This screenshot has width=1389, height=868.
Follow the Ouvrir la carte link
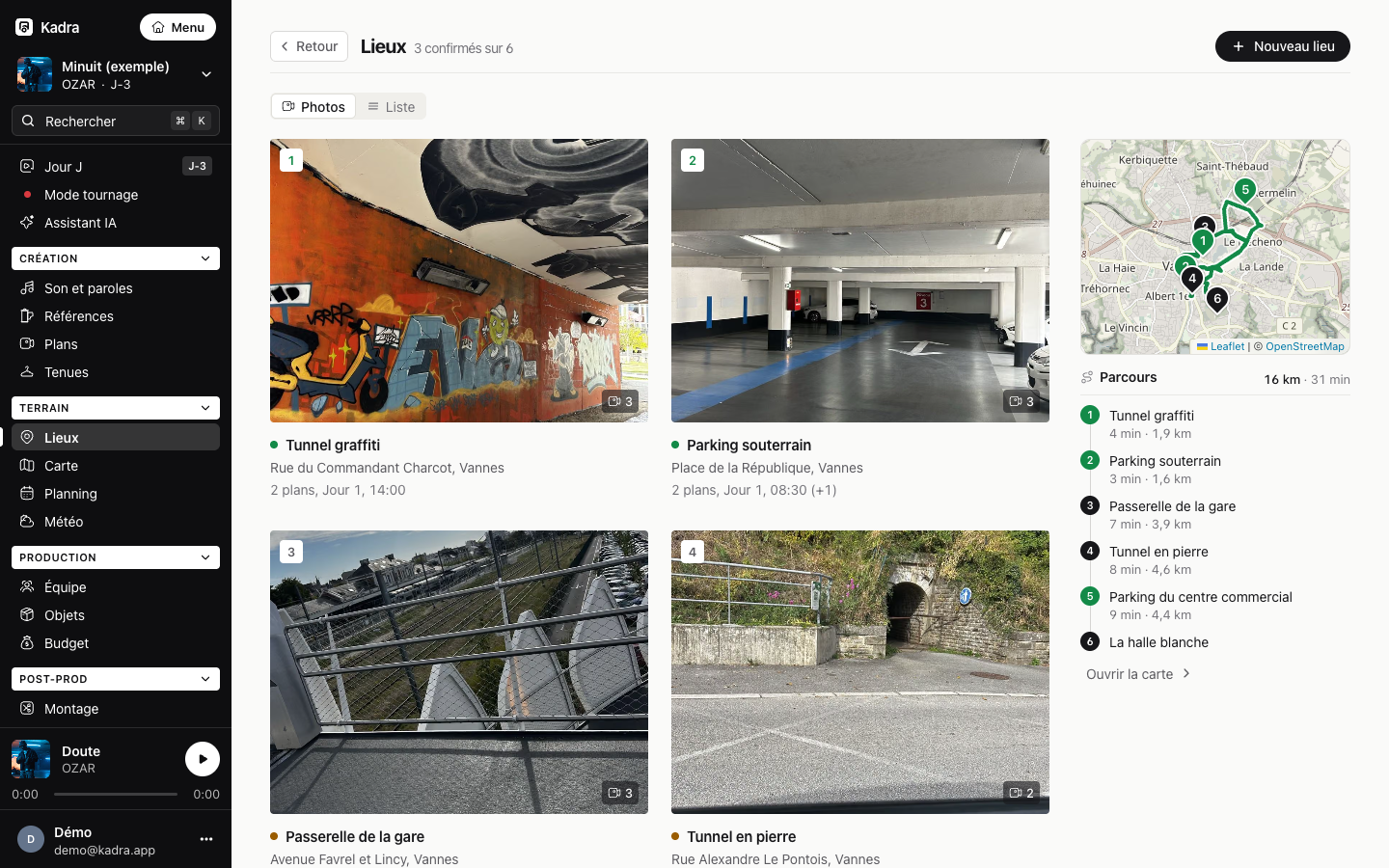pos(1138,674)
